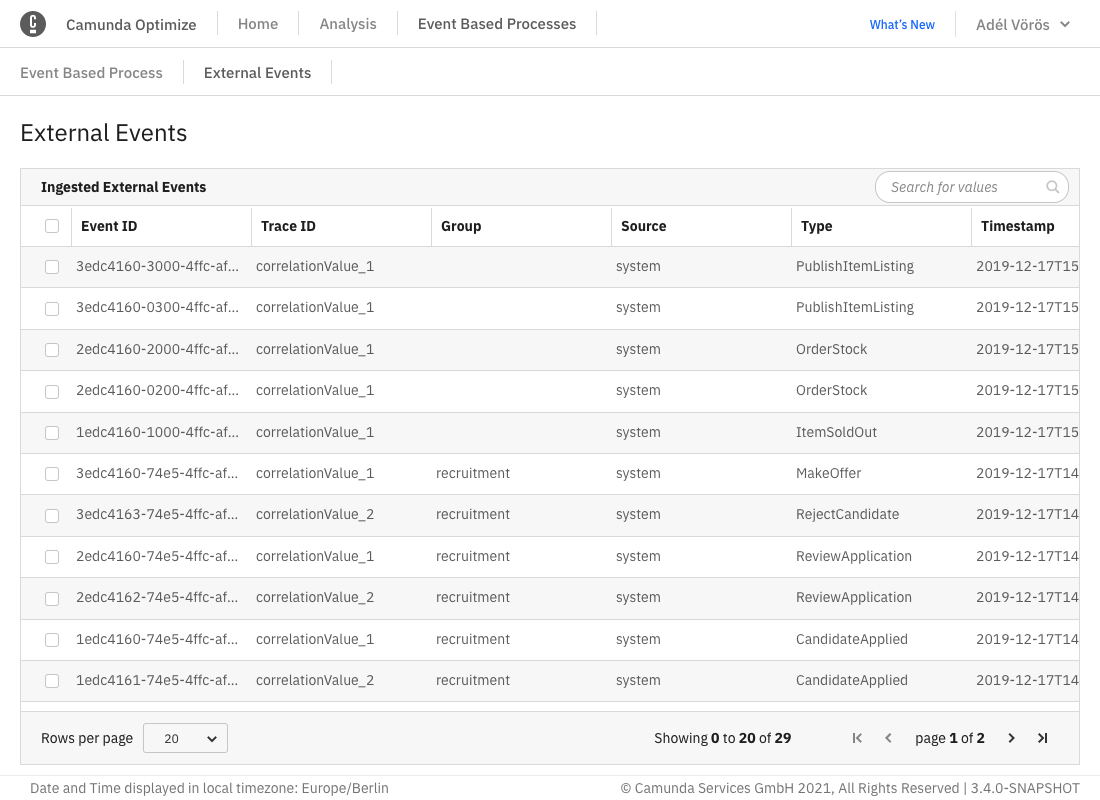Select the ItemSoldOut event row checkbox
This screenshot has width=1100, height=800.
52,433
